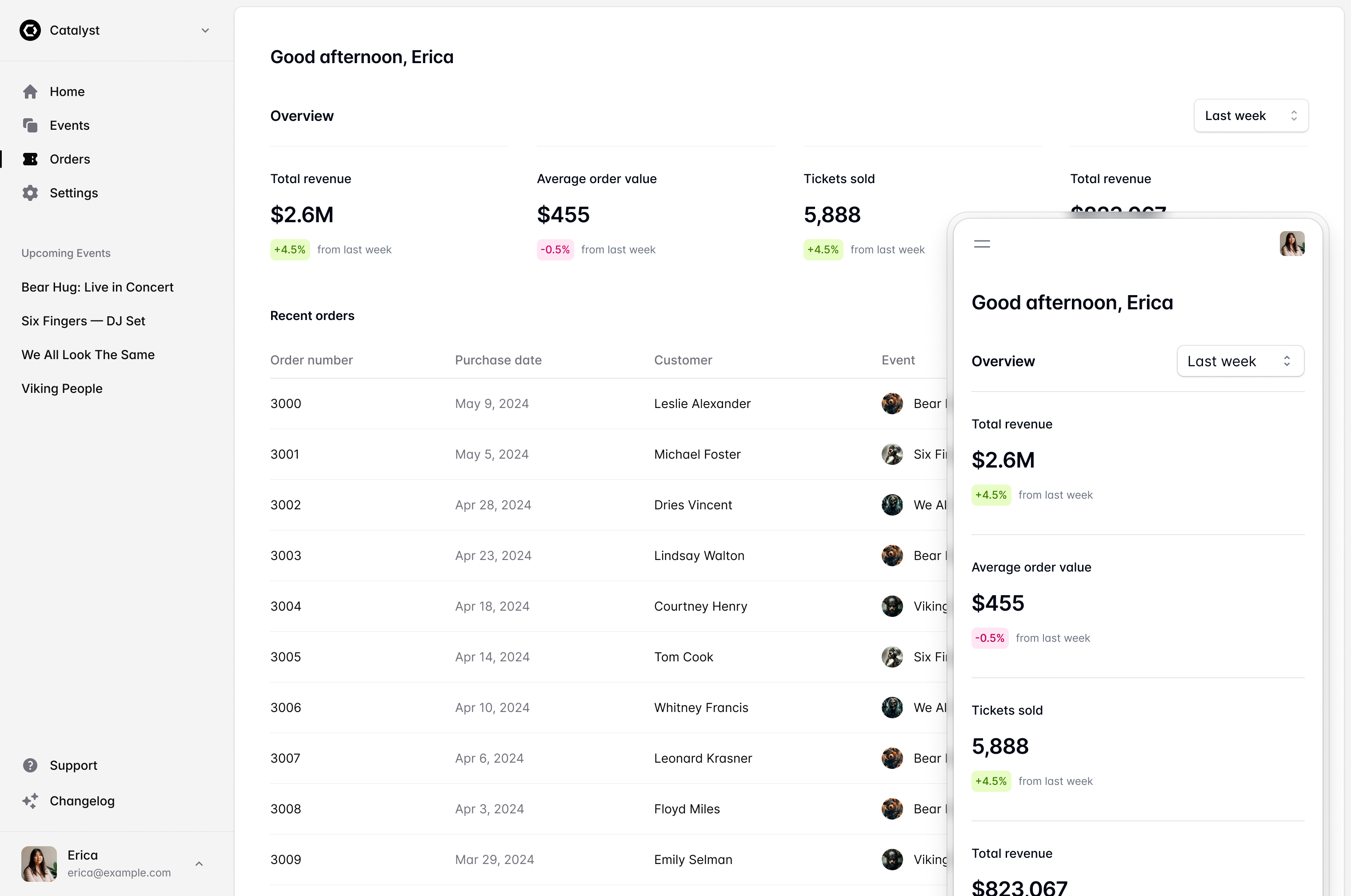The width and height of the screenshot is (1351, 896).
Task: Open Bear Hug: Live in Concert event
Action: 97,288
